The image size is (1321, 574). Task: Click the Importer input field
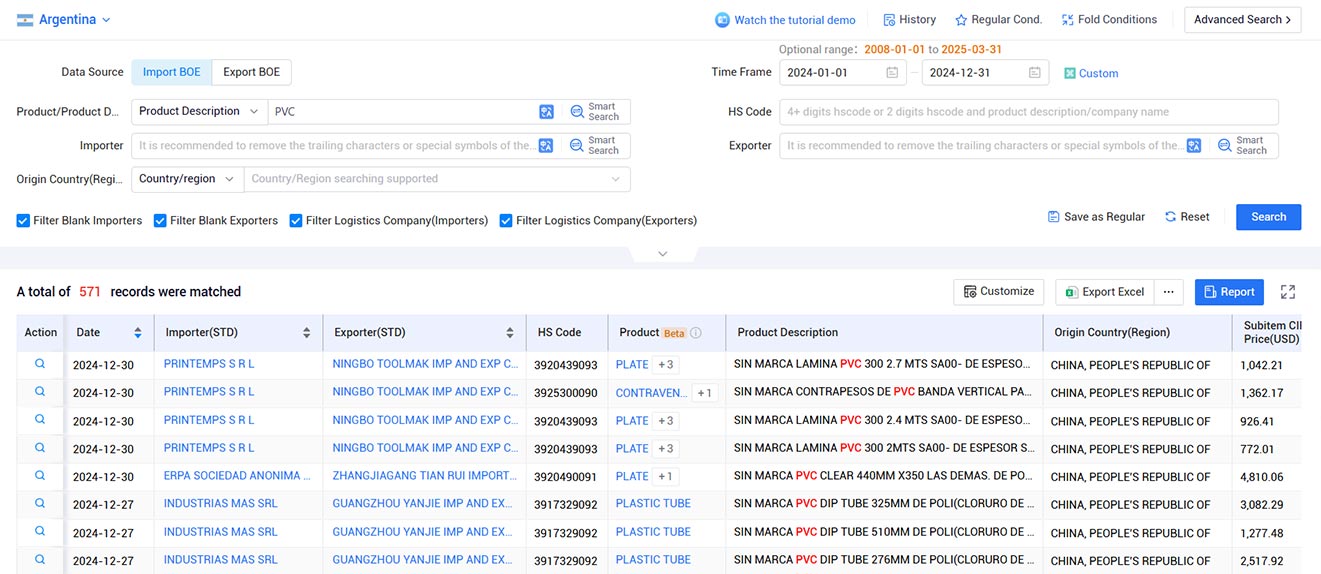click(335, 146)
